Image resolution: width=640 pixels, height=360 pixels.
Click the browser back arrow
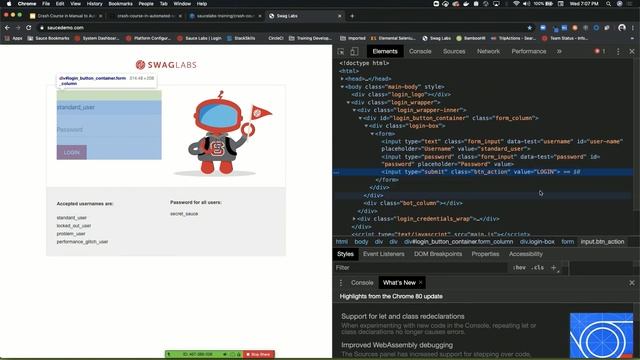7,28
